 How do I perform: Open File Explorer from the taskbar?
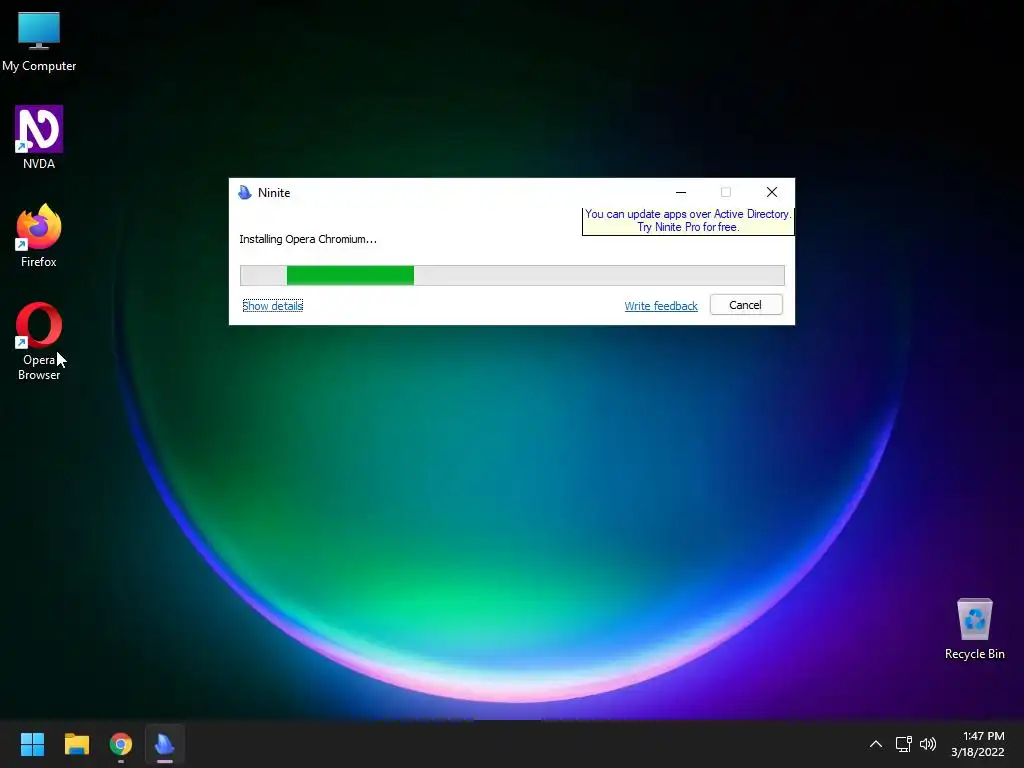point(76,744)
